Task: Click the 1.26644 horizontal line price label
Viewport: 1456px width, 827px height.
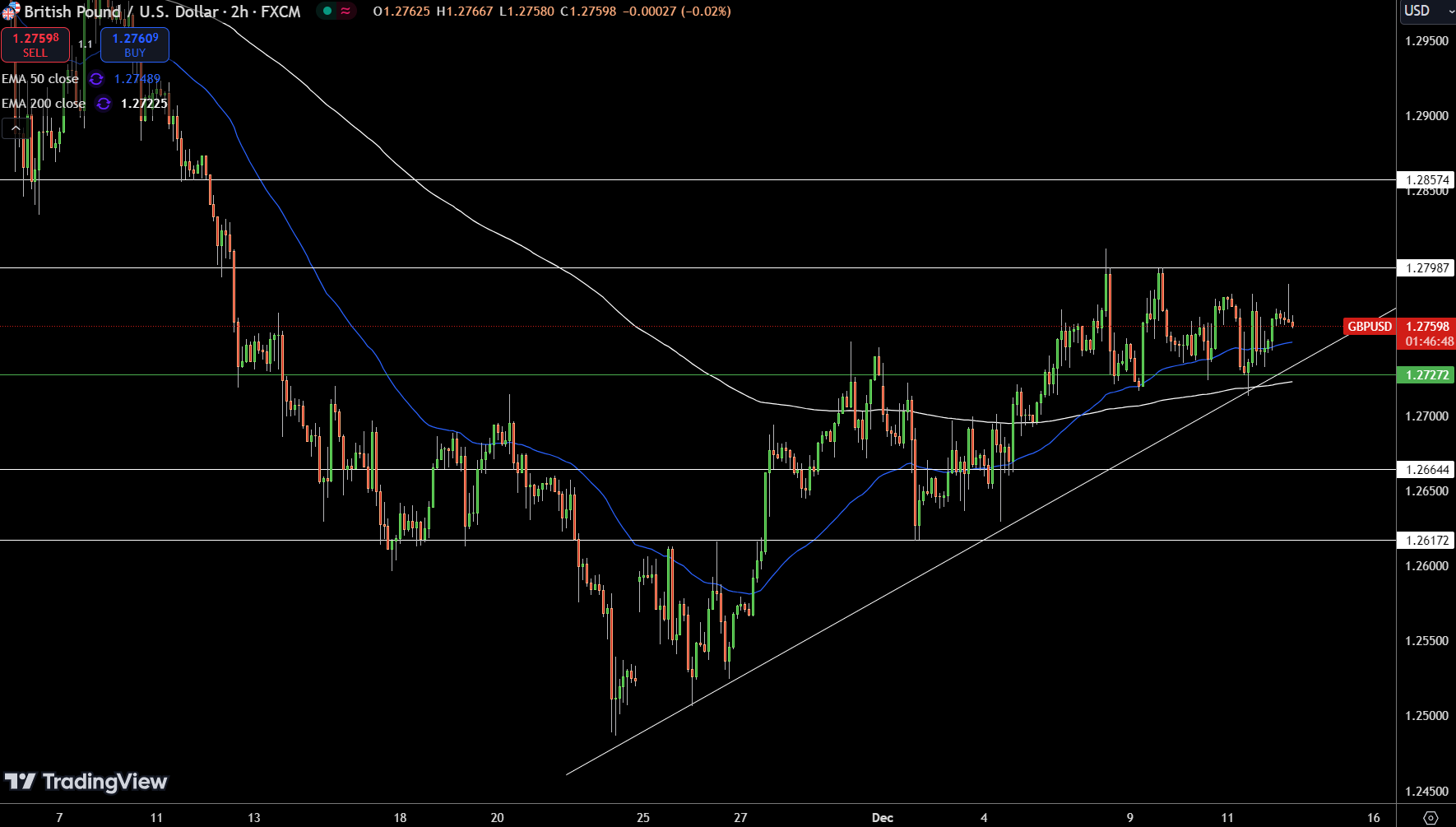Action: click(x=1426, y=469)
